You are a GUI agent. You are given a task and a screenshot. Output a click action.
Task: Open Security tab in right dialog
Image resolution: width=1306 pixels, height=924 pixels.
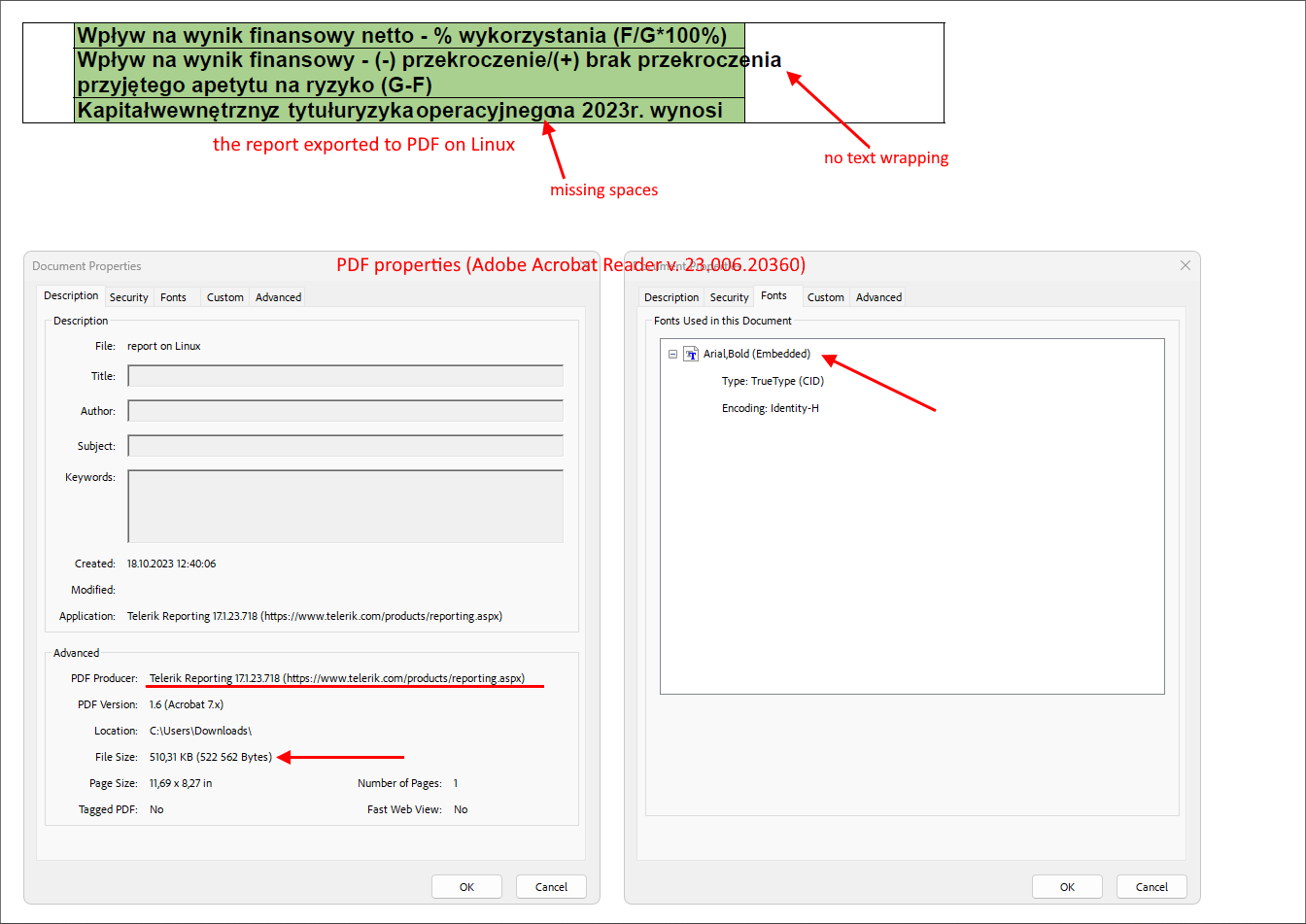tap(729, 297)
